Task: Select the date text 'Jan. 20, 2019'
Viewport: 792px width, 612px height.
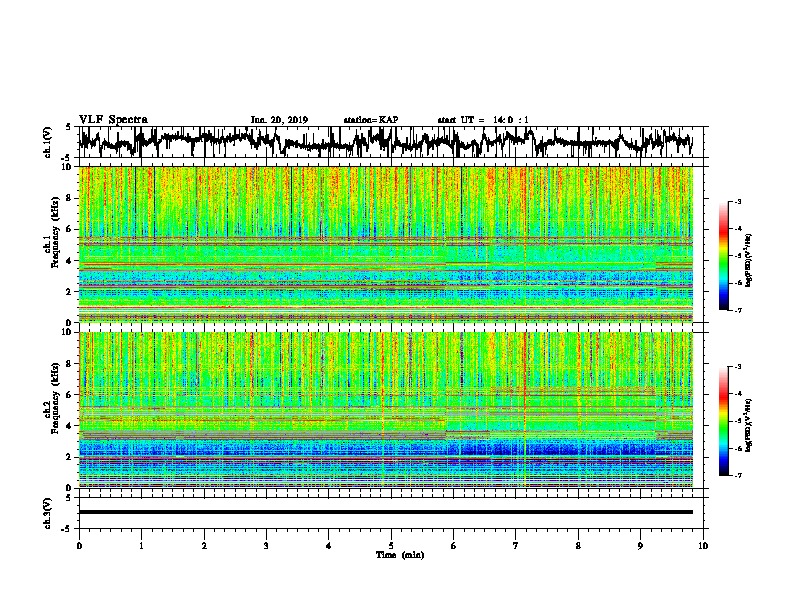Action: coord(279,120)
